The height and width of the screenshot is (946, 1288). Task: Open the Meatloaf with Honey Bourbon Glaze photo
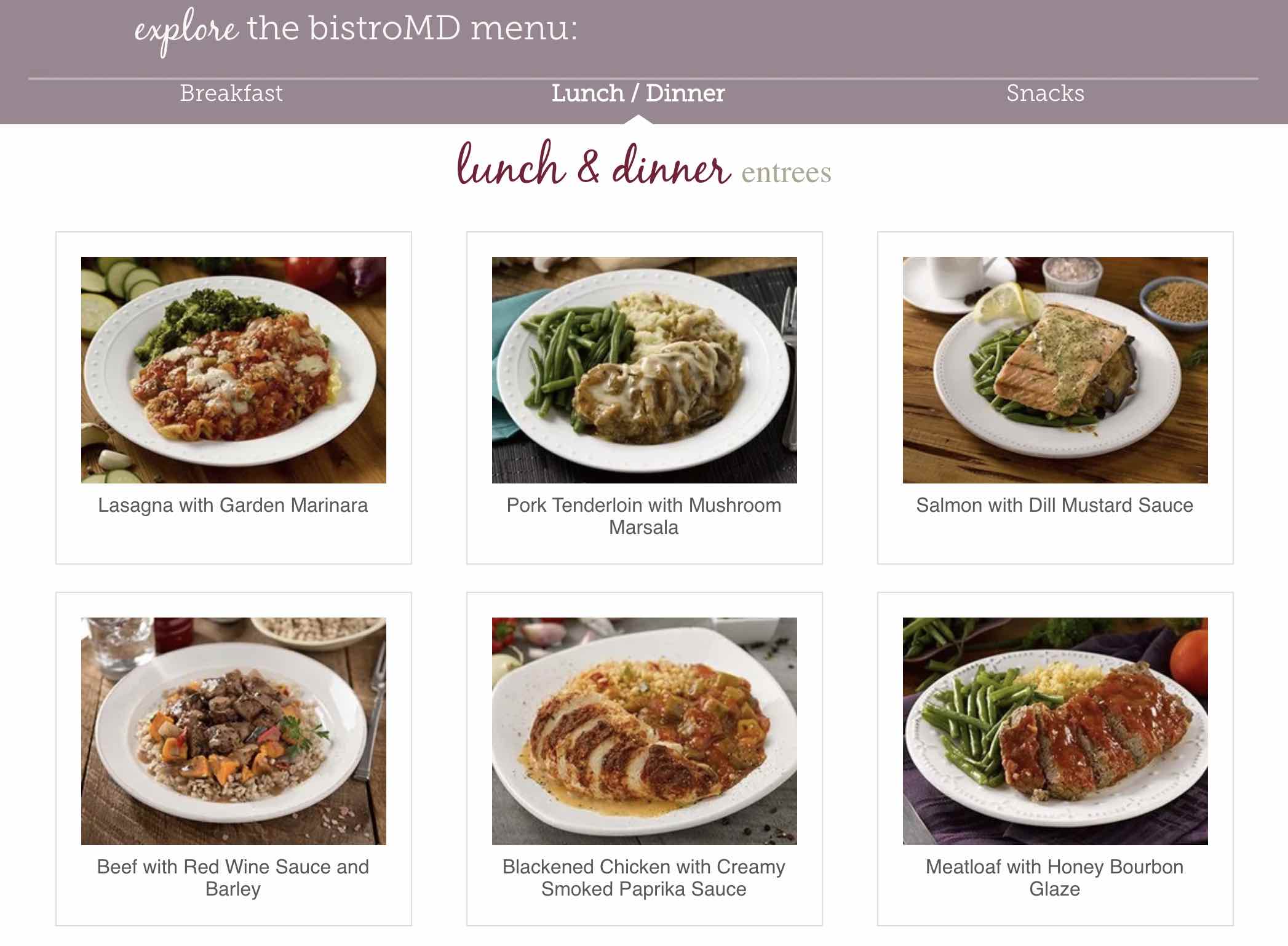pyautogui.click(x=1055, y=731)
